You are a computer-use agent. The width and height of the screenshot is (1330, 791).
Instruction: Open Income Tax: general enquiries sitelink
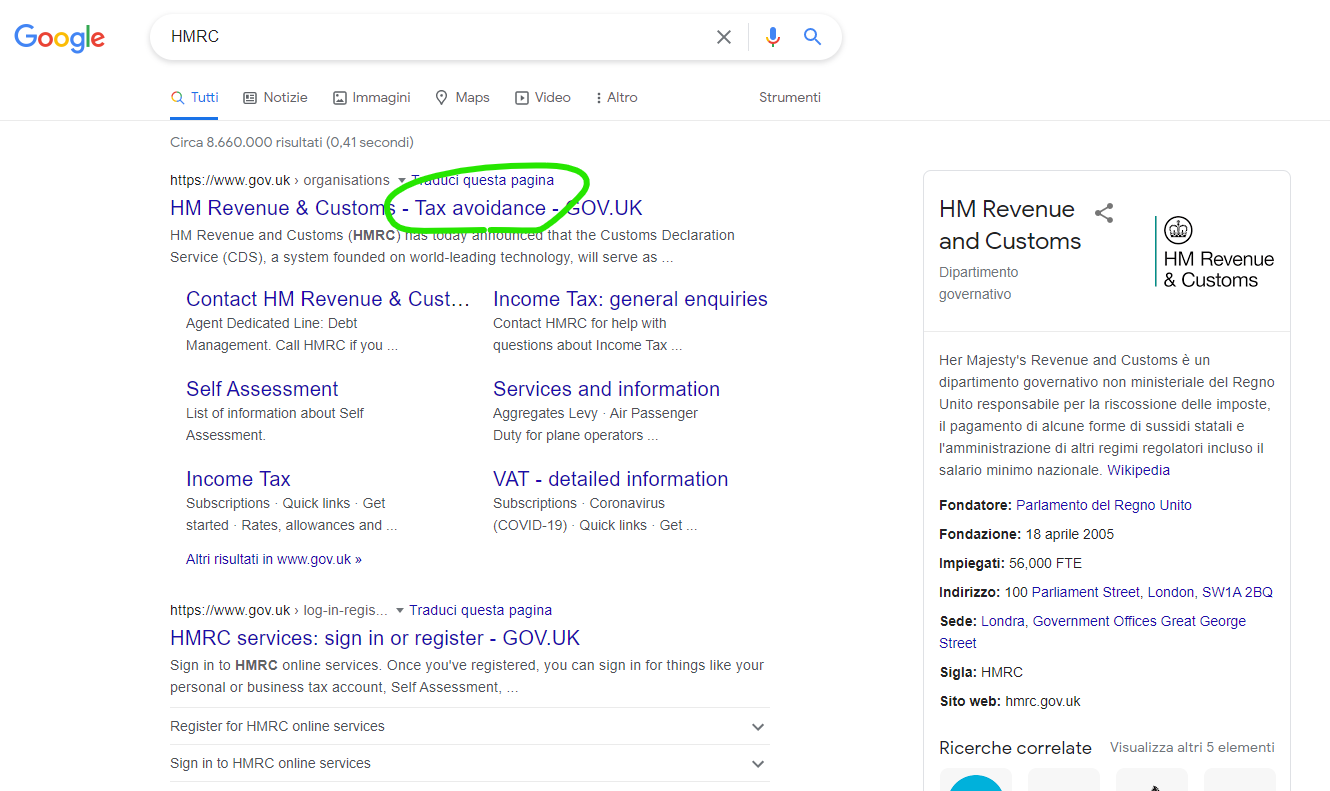click(630, 299)
